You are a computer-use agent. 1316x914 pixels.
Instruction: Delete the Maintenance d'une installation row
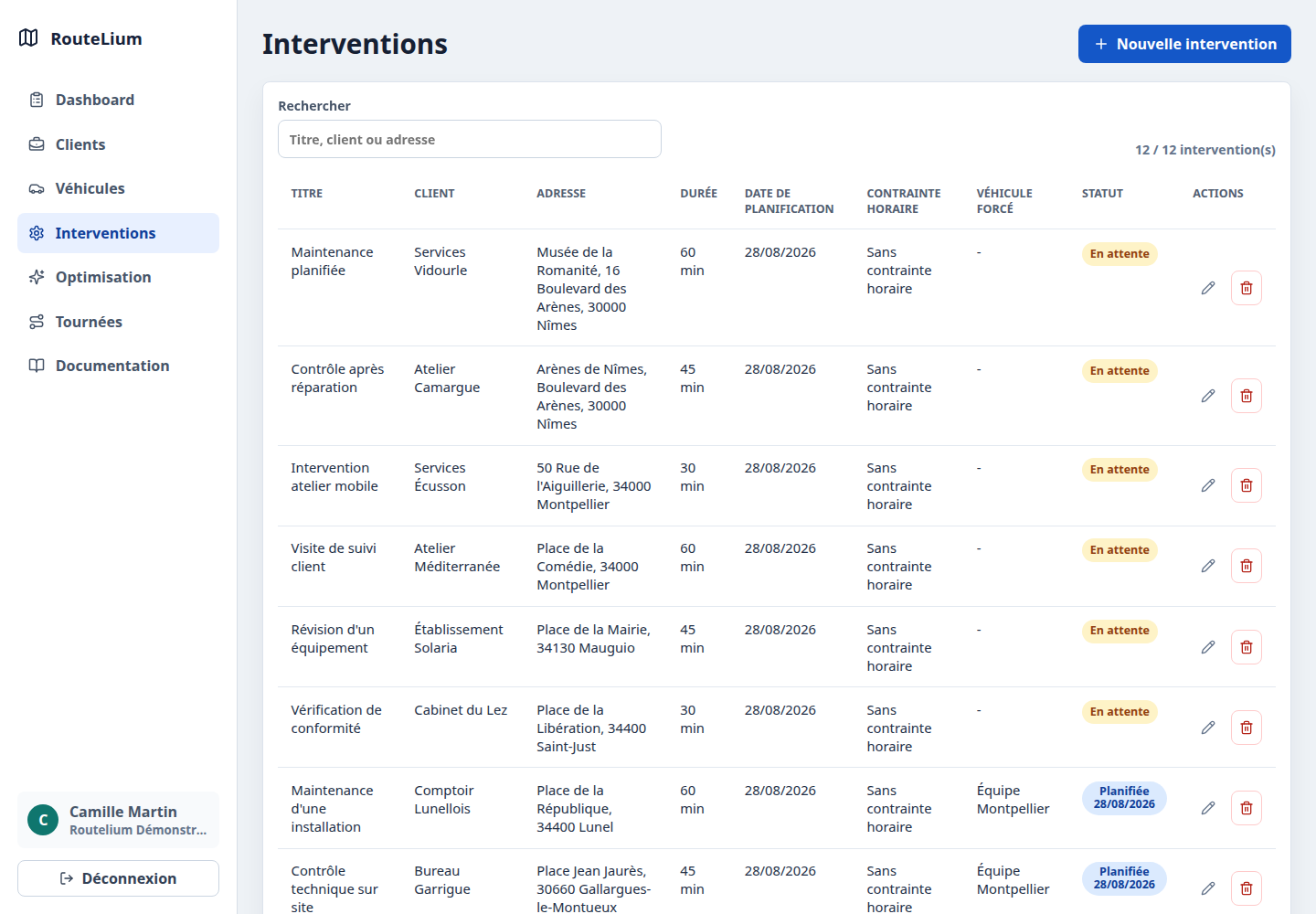[1247, 808]
